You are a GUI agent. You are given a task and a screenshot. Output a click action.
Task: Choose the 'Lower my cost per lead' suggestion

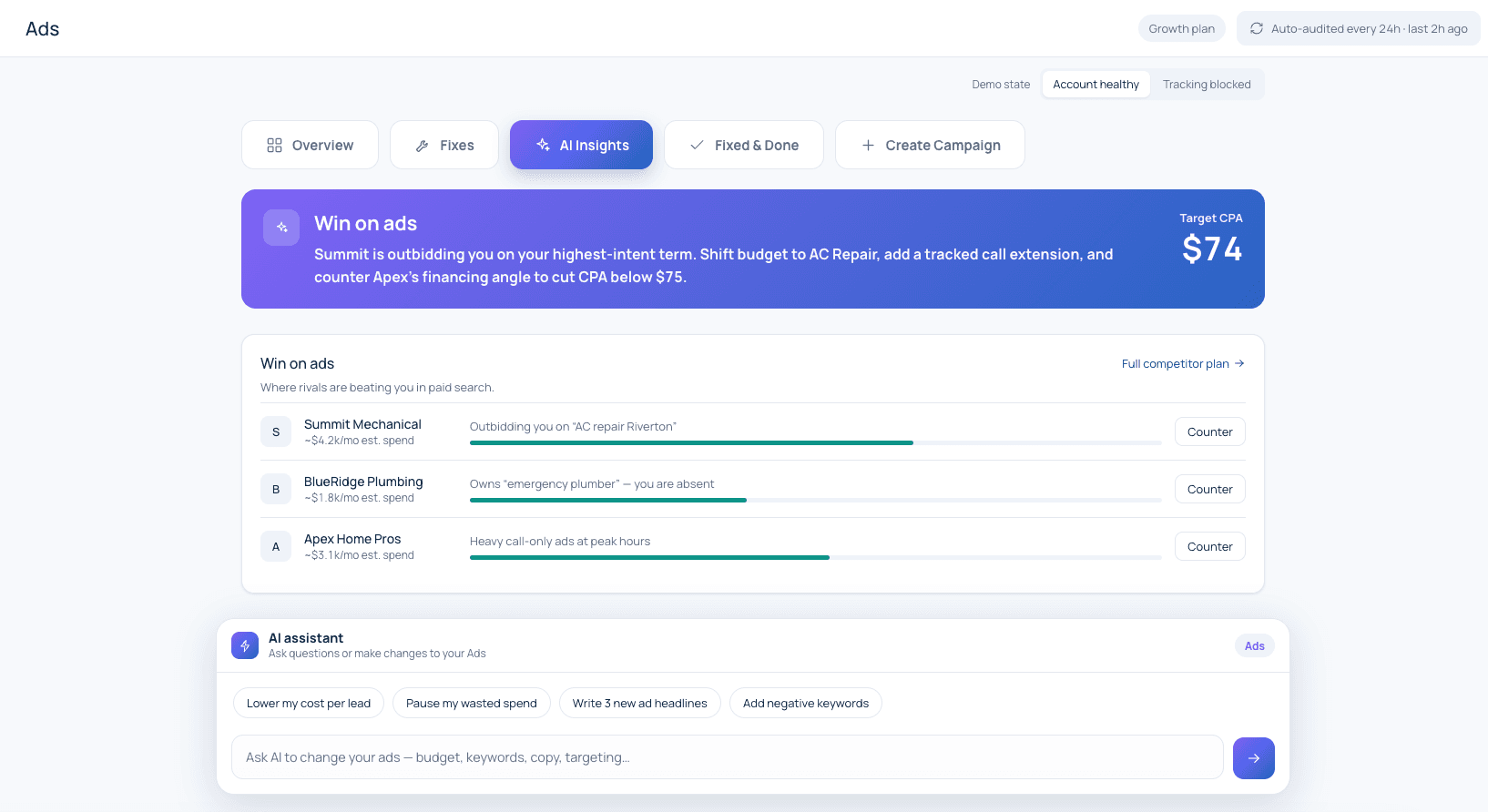tap(309, 703)
